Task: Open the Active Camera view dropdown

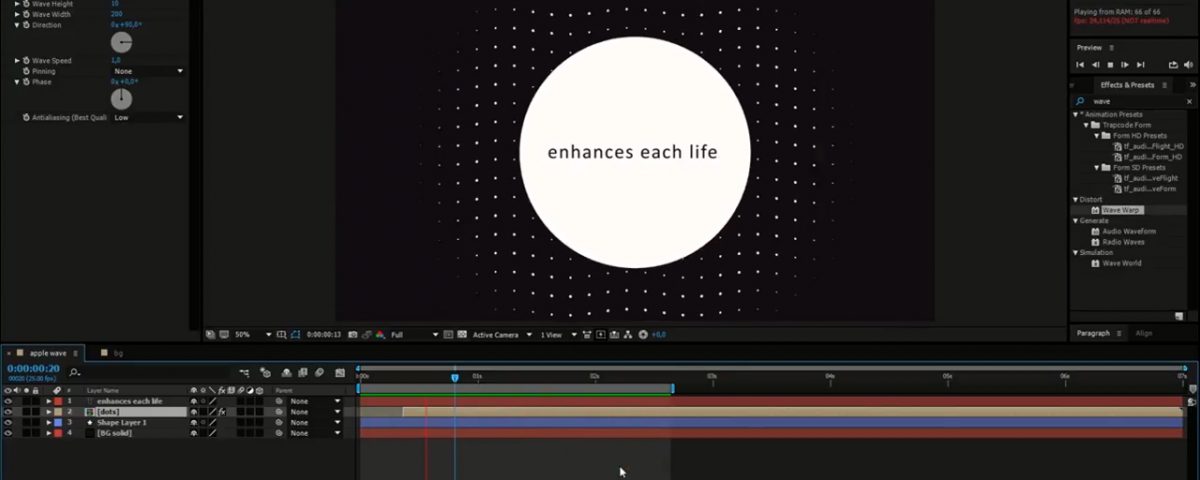Action: click(500, 334)
